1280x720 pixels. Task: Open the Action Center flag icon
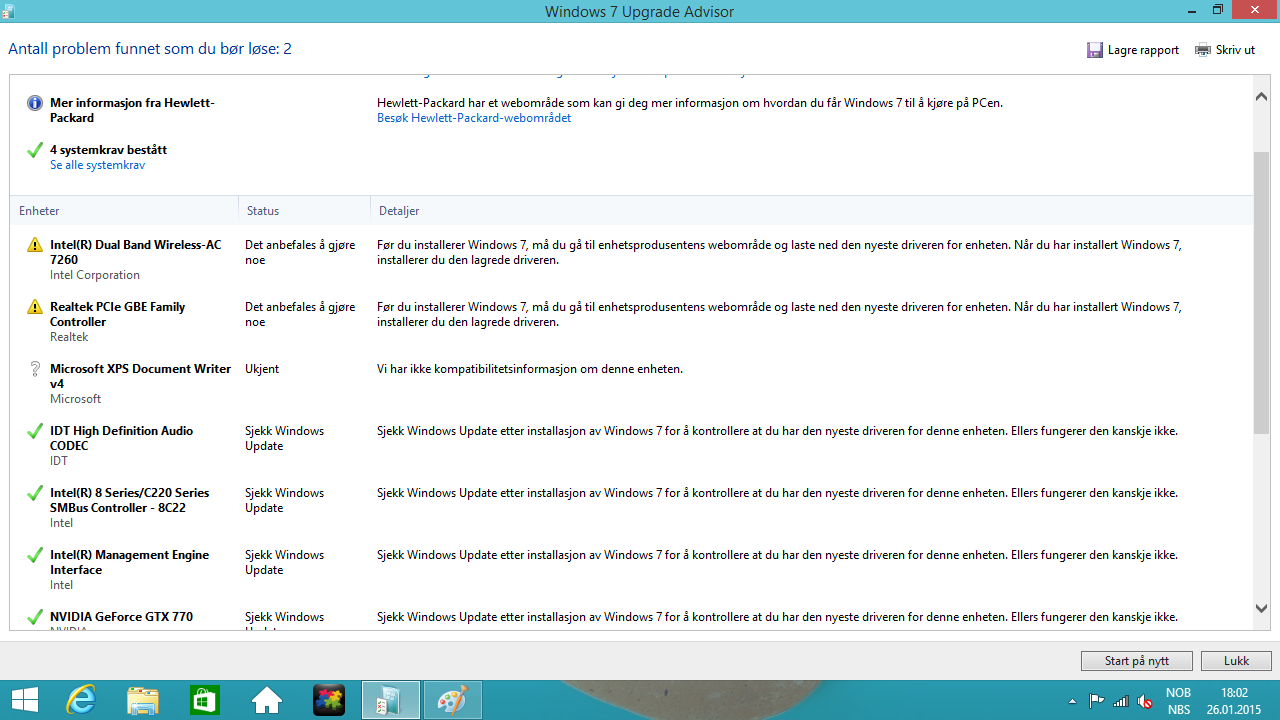coord(1097,701)
